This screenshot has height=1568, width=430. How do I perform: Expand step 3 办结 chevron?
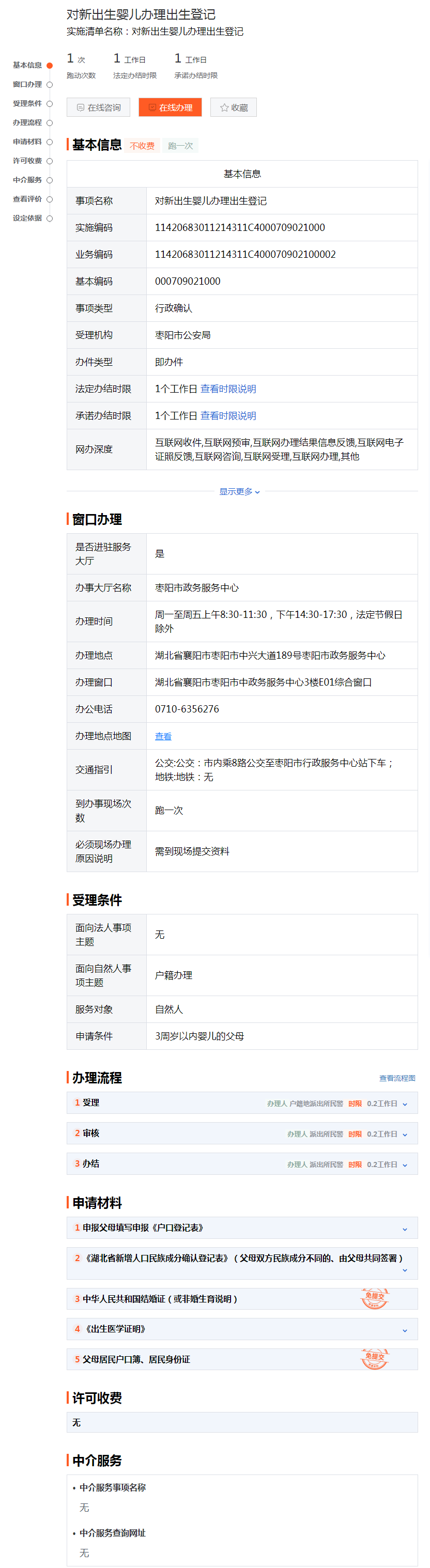pyautogui.click(x=405, y=1165)
